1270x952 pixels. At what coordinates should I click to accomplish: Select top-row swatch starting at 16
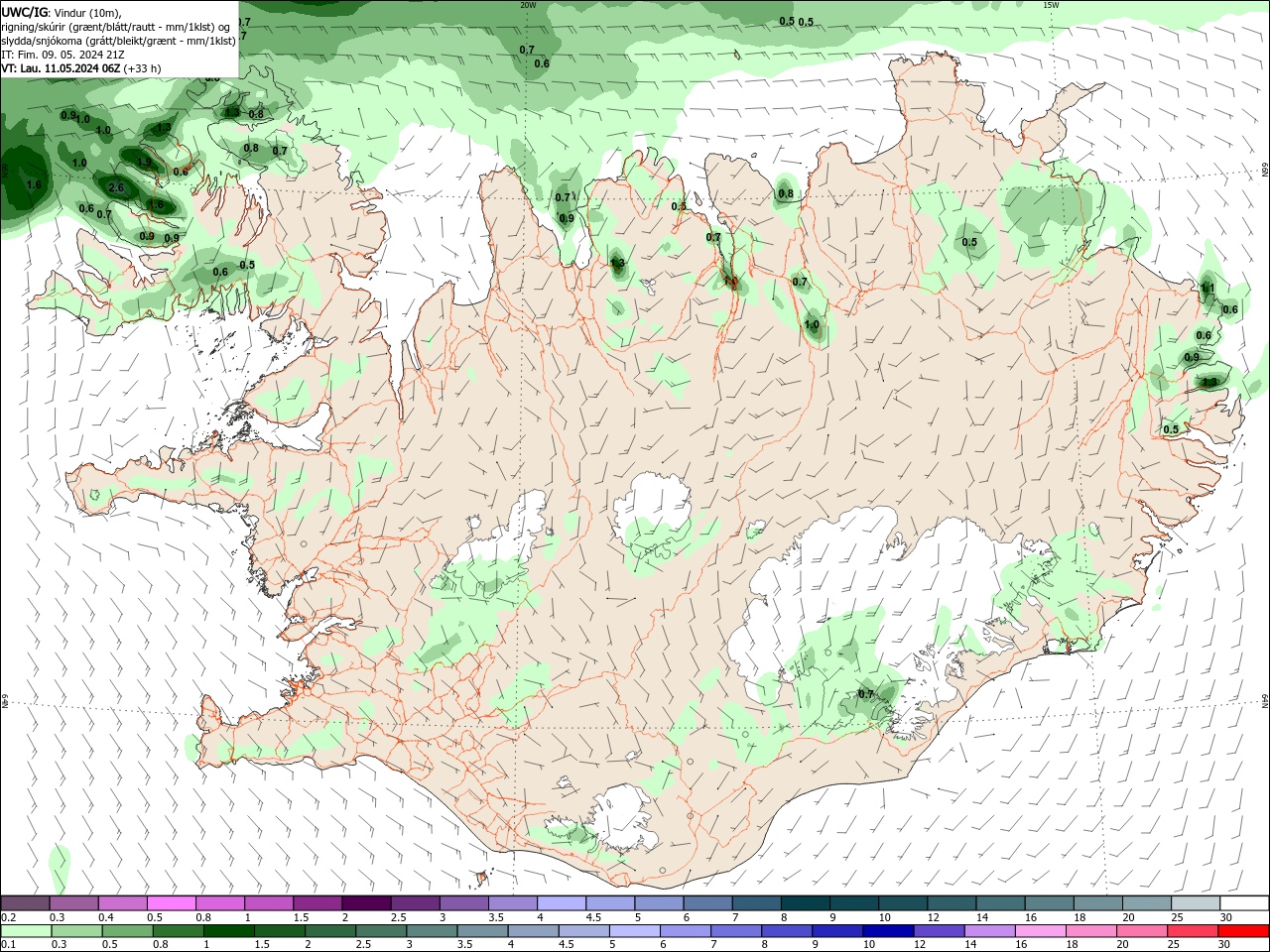click(1048, 903)
